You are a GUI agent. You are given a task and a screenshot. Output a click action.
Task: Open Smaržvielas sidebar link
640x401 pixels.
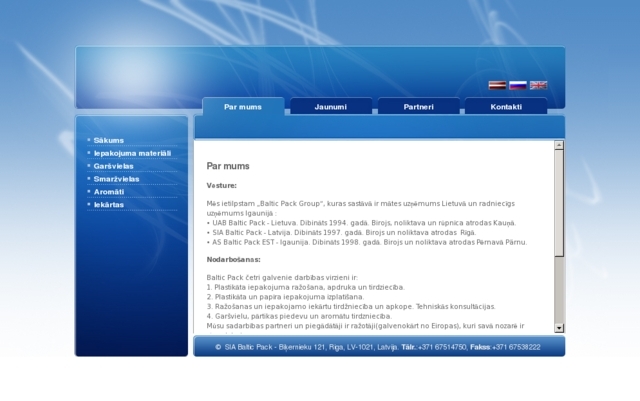pyautogui.click(x=116, y=179)
